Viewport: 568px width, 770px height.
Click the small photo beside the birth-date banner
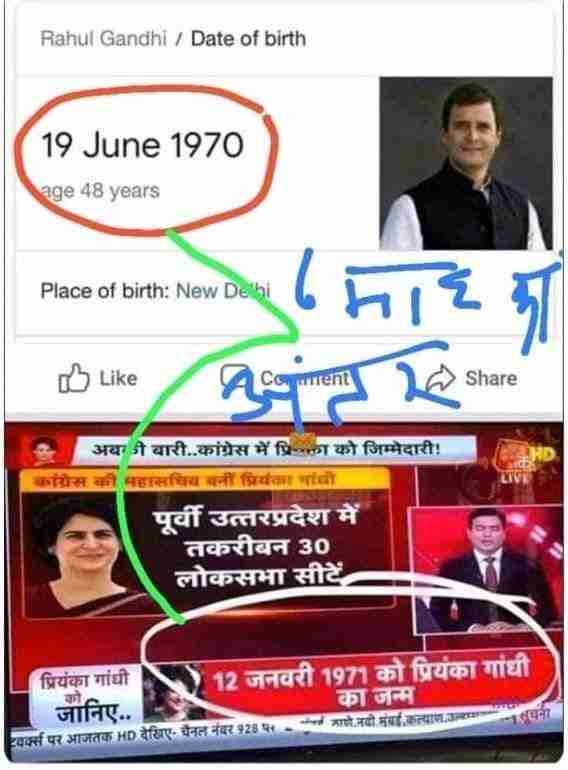pos(173,691)
